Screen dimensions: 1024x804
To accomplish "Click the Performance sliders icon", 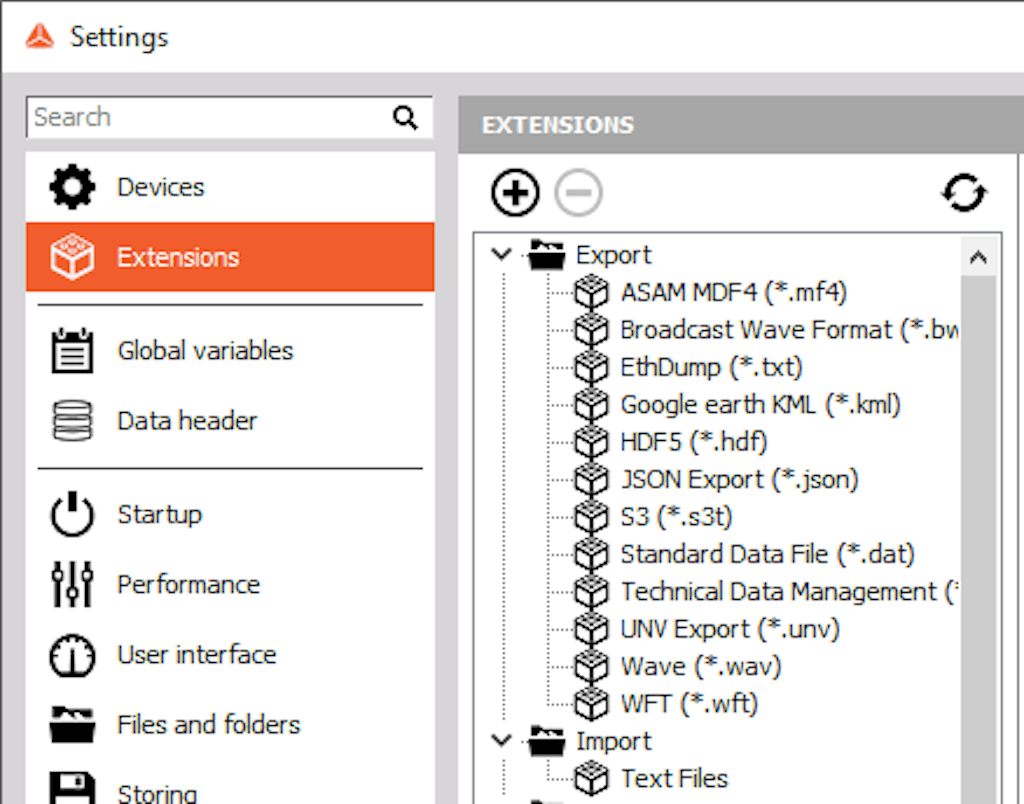I will point(72,584).
